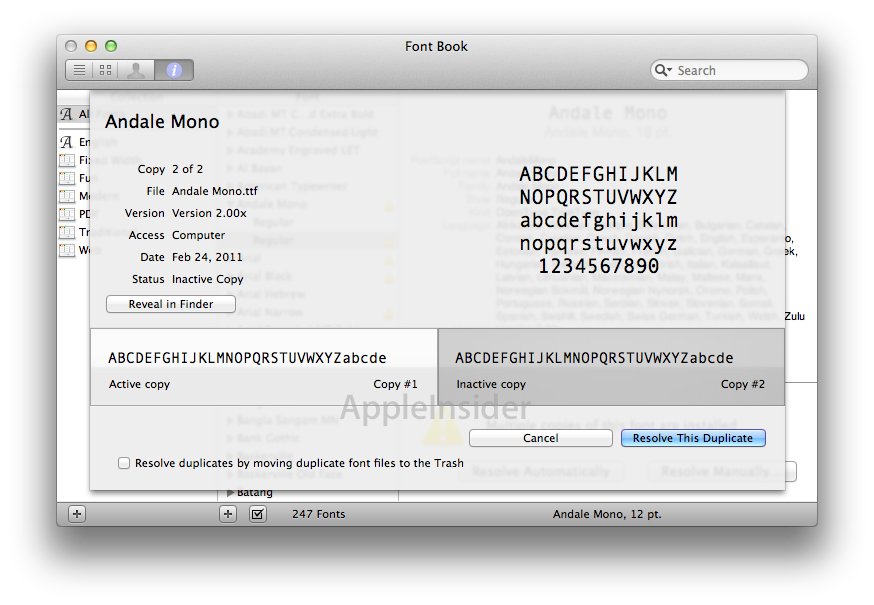Viewport: 874px width, 605px height.
Task: Click Resolve This Duplicate
Action: click(693, 438)
